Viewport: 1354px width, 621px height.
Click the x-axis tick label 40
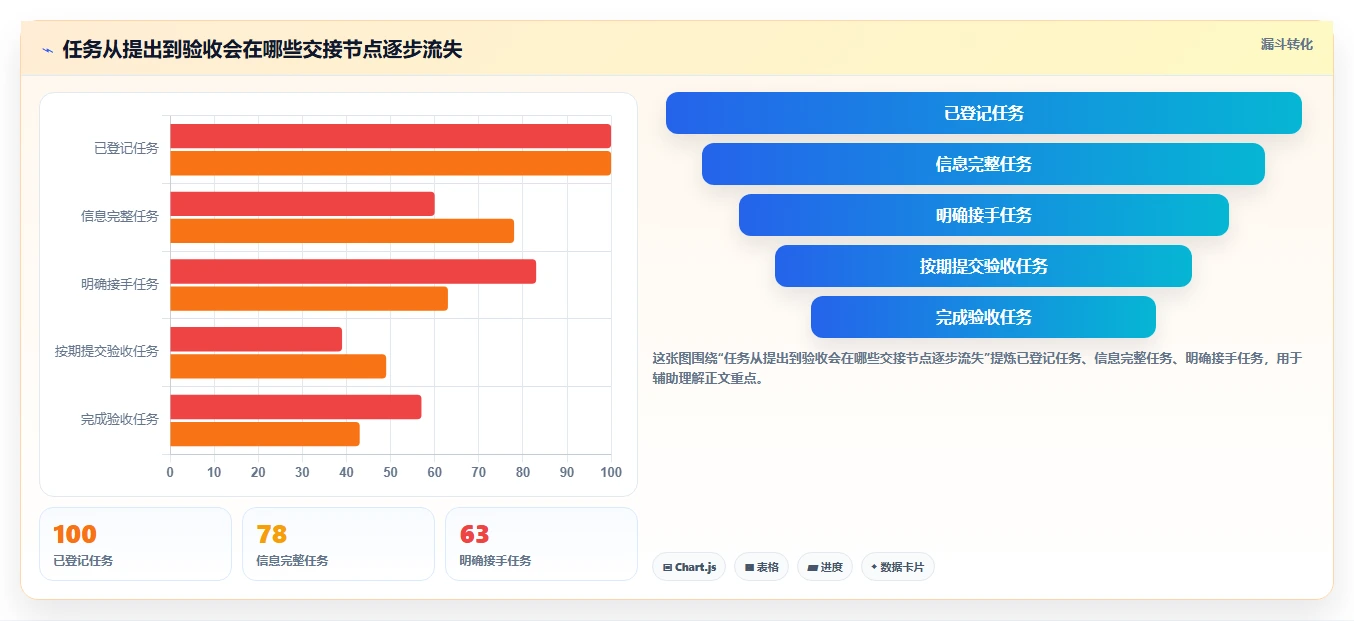point(346,472)
